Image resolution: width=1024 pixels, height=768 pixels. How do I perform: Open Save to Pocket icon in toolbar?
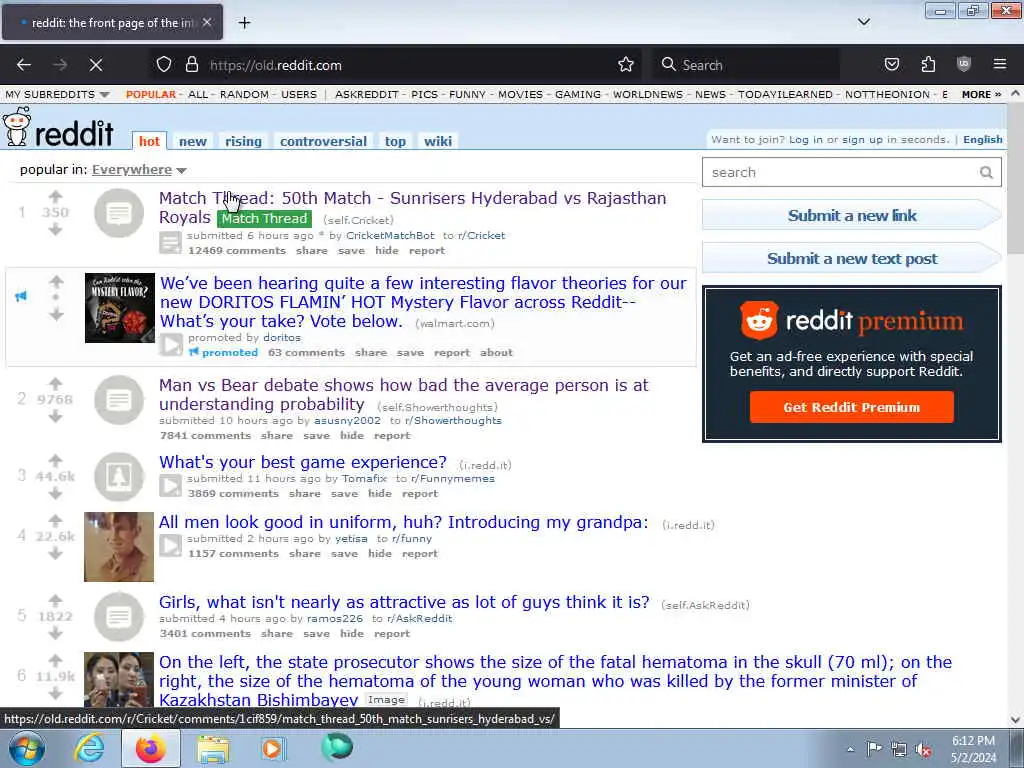[x=891, y=64]
